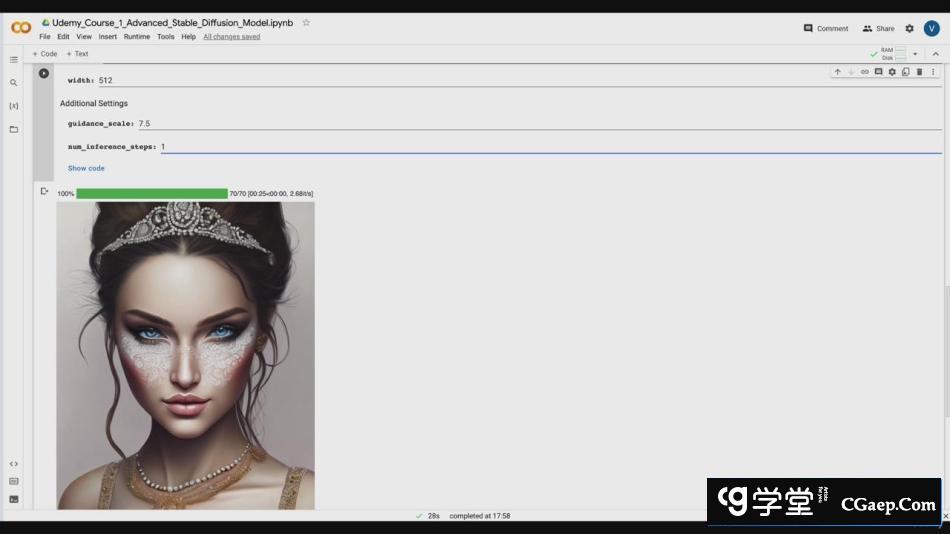
Task: Clear the cell output using the output icon
Action: 44,191
